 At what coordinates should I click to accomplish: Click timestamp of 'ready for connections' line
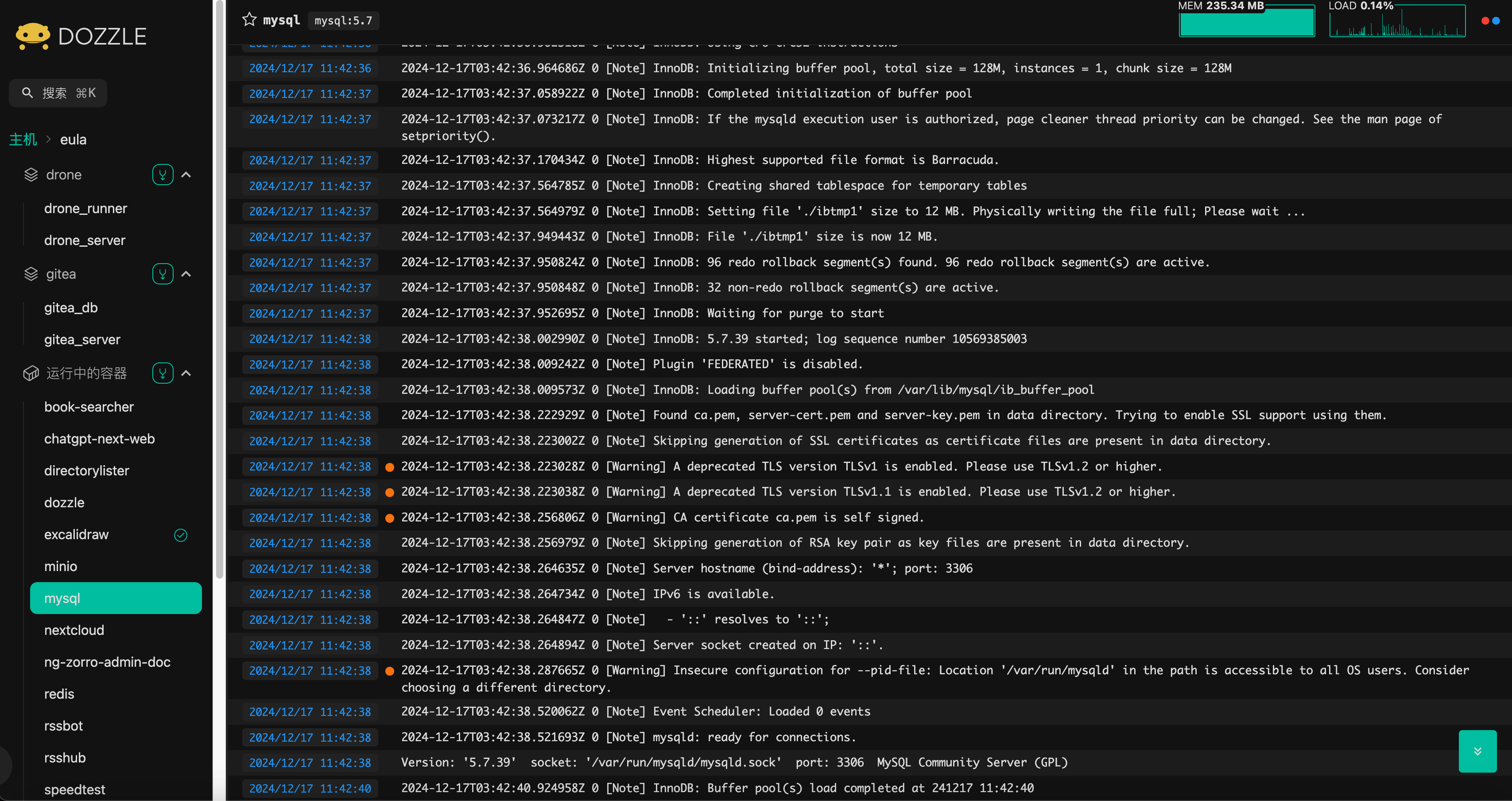tap(310, 738)
